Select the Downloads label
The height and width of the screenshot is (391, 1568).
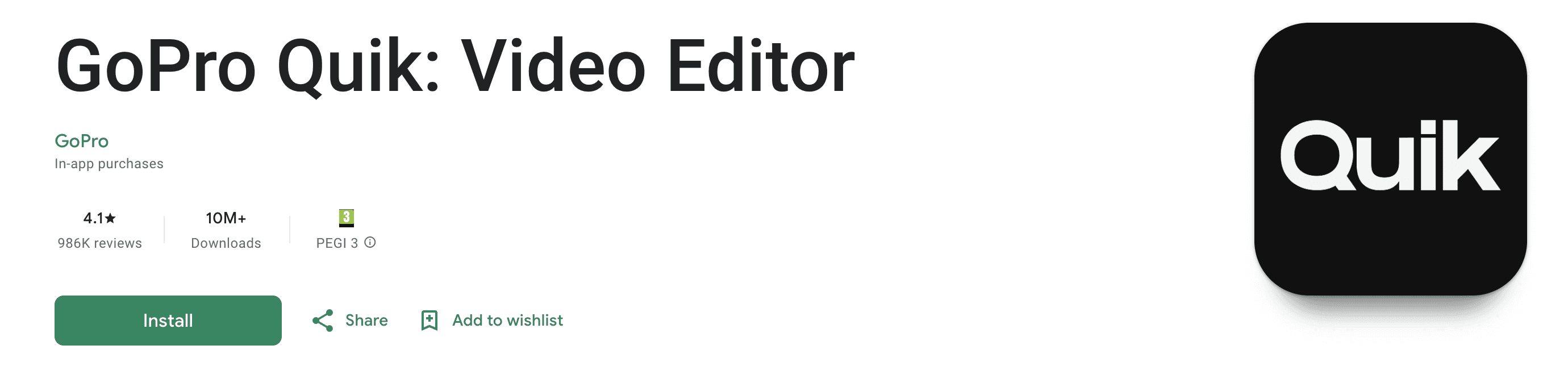[226, 243]
